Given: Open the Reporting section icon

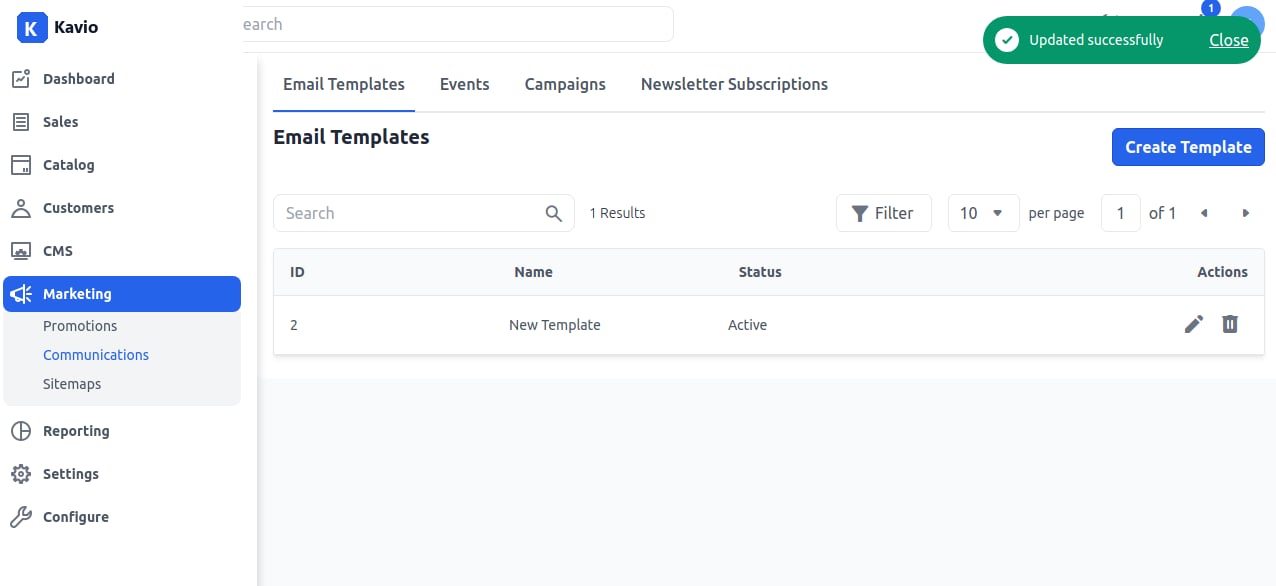Looking at the screenshot, I should (20, 431).
